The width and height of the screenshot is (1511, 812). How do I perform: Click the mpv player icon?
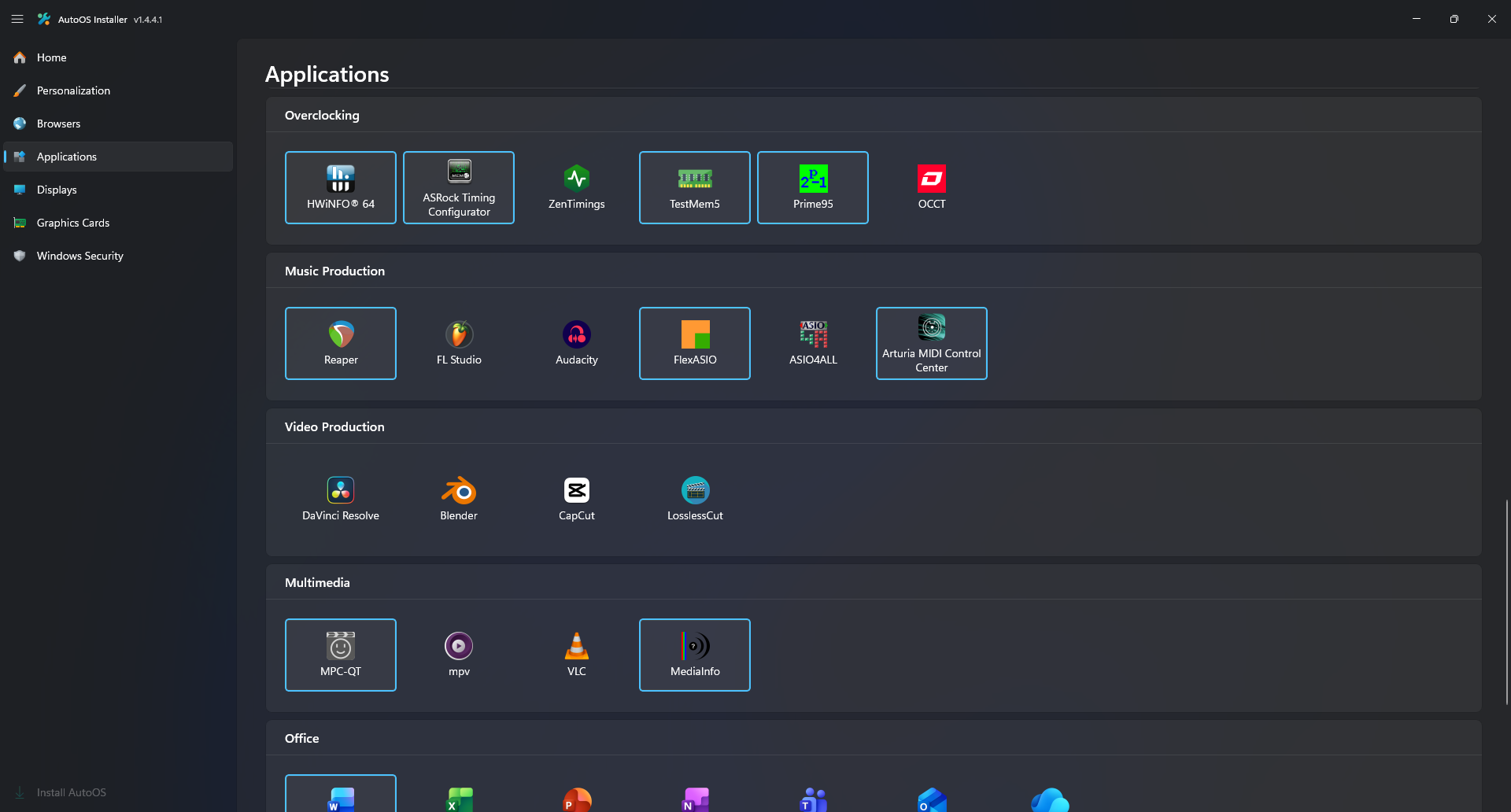(x=459, y=646)
